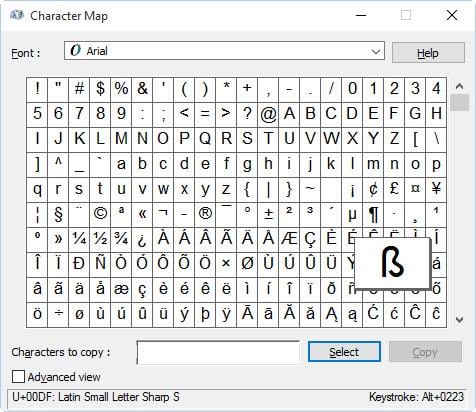Click the scrollbar up arrow
The width and height of the screenshot is (476, 412).
tap(459, 87)
